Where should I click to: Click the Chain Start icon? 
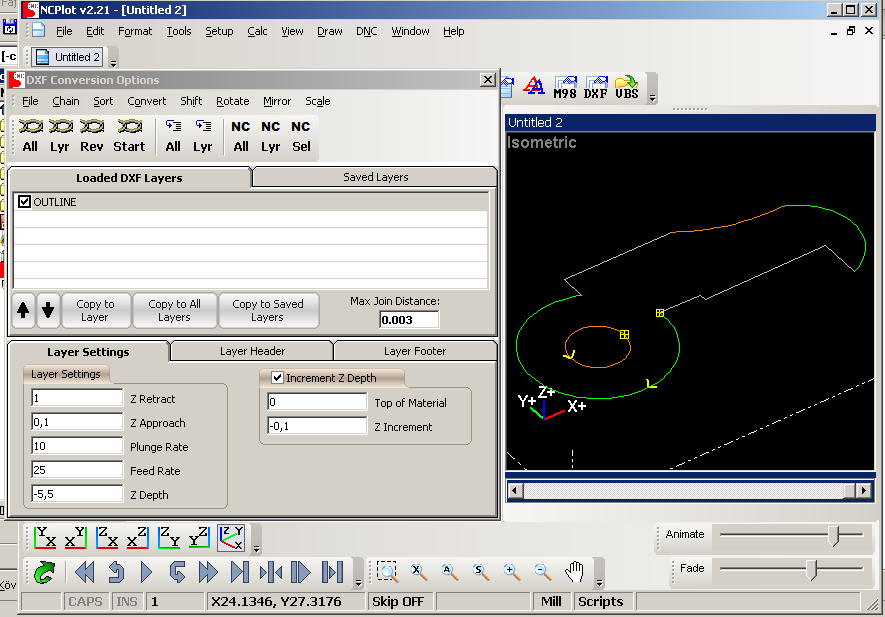[129, 136]
